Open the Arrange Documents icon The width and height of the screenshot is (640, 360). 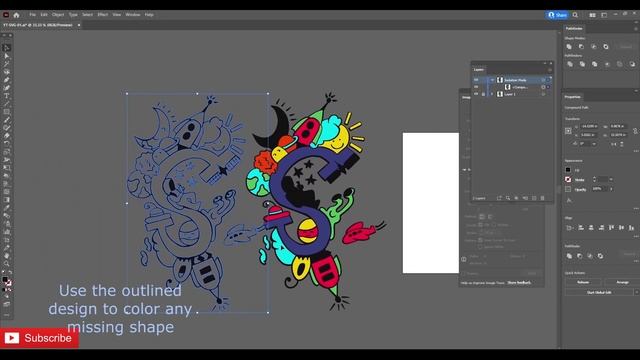(x=592, y=15)
